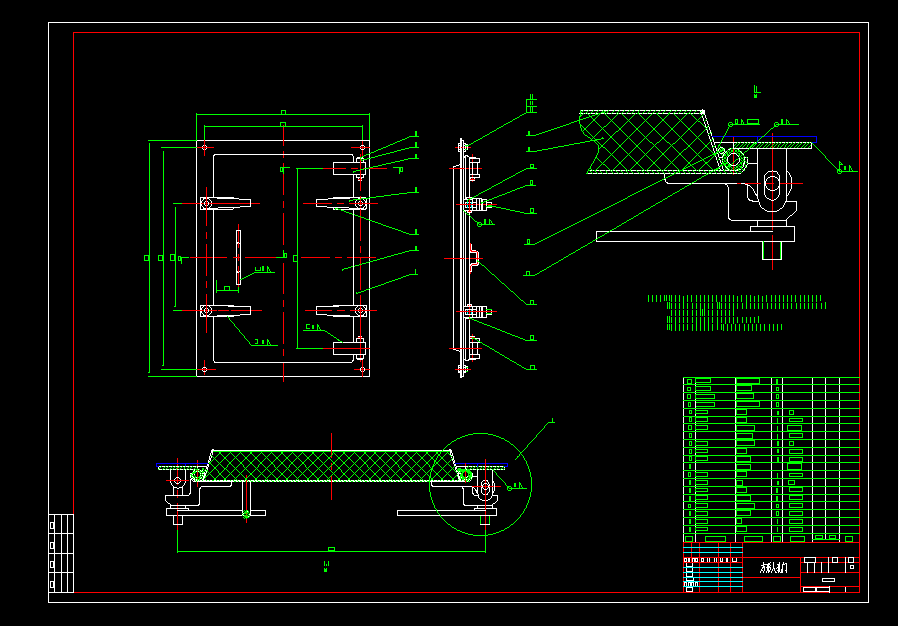Select the green technical notes text block

736,313
